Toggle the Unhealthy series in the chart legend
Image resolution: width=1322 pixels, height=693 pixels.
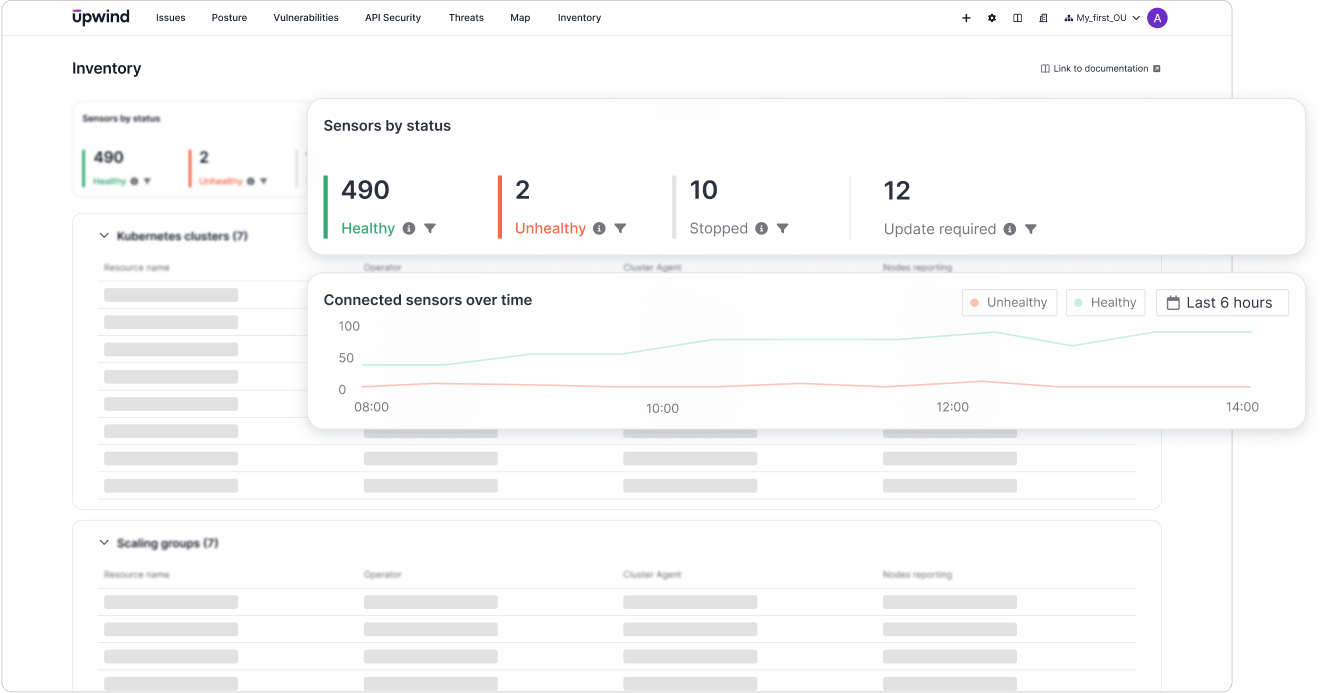[x=1009, y=302]
